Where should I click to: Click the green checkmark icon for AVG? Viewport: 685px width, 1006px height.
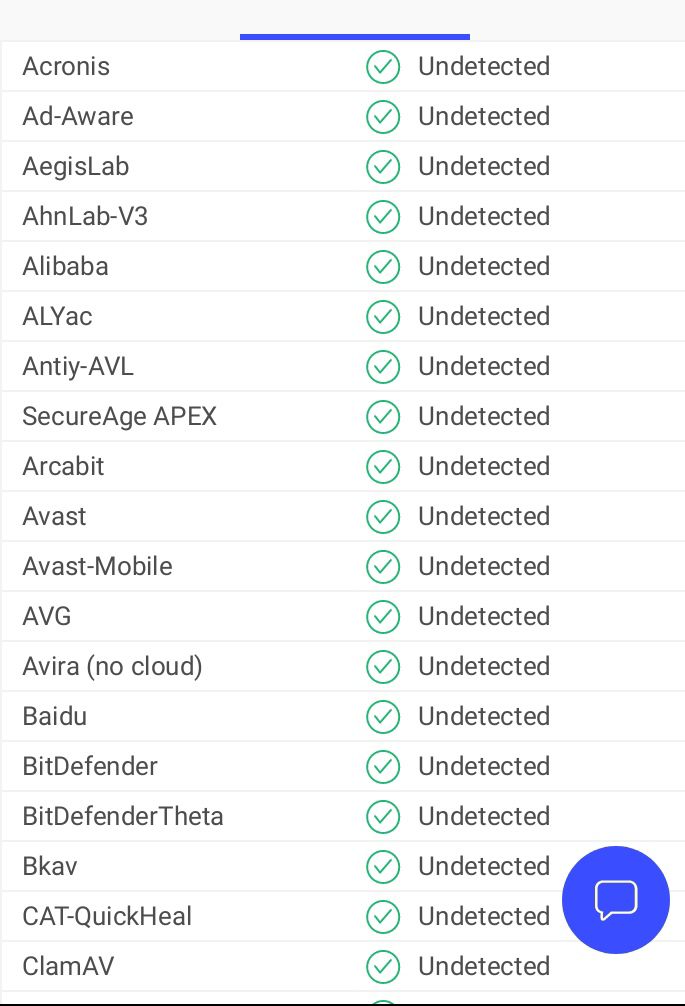(383, 617)
